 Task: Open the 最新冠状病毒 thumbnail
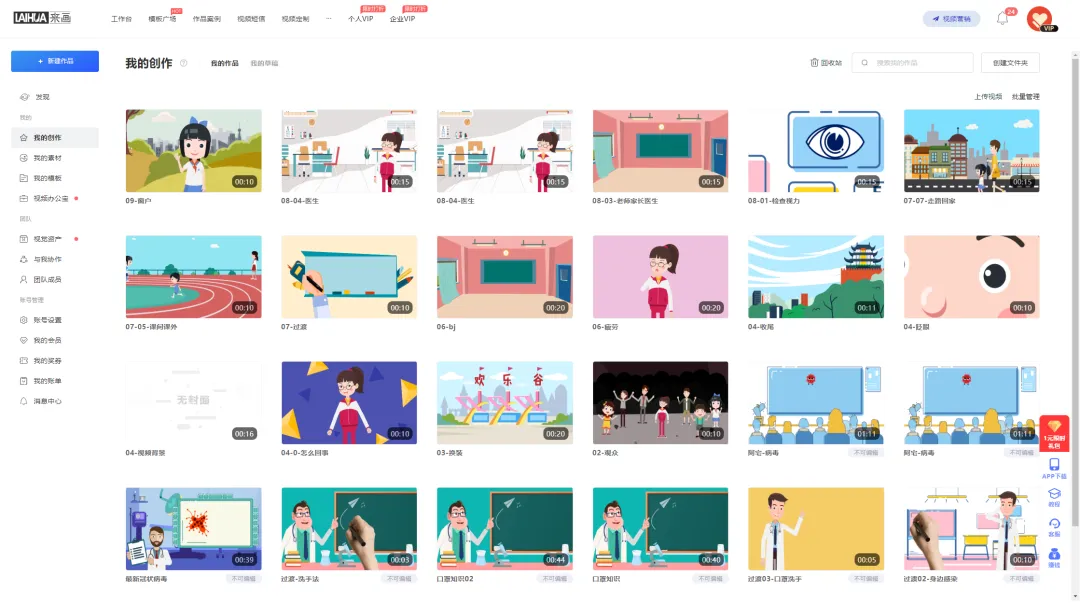pos(194,529)
